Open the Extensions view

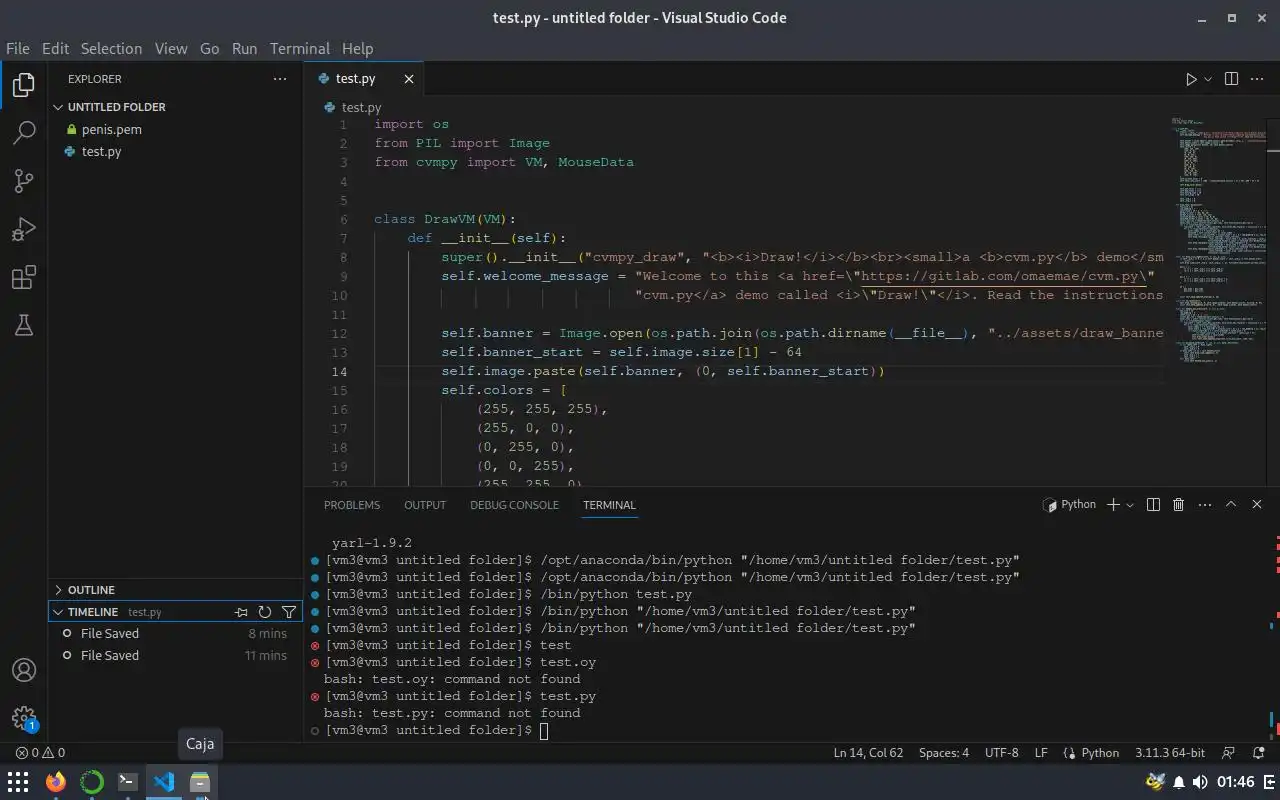(24, 277)
